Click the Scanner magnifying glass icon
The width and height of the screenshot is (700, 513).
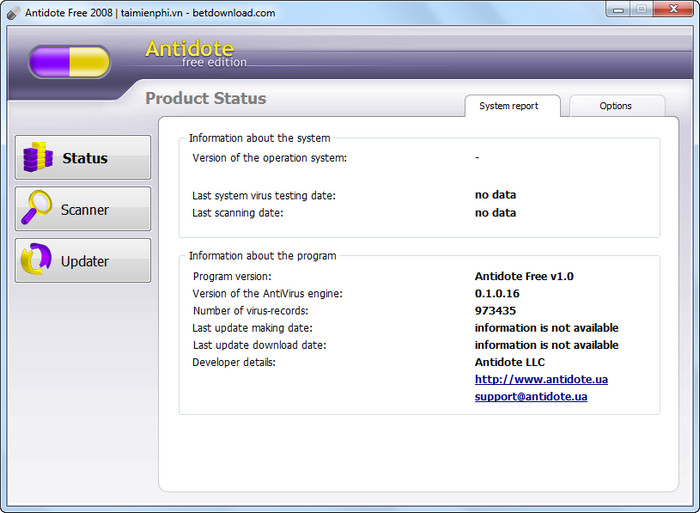[x=38, y=209]
